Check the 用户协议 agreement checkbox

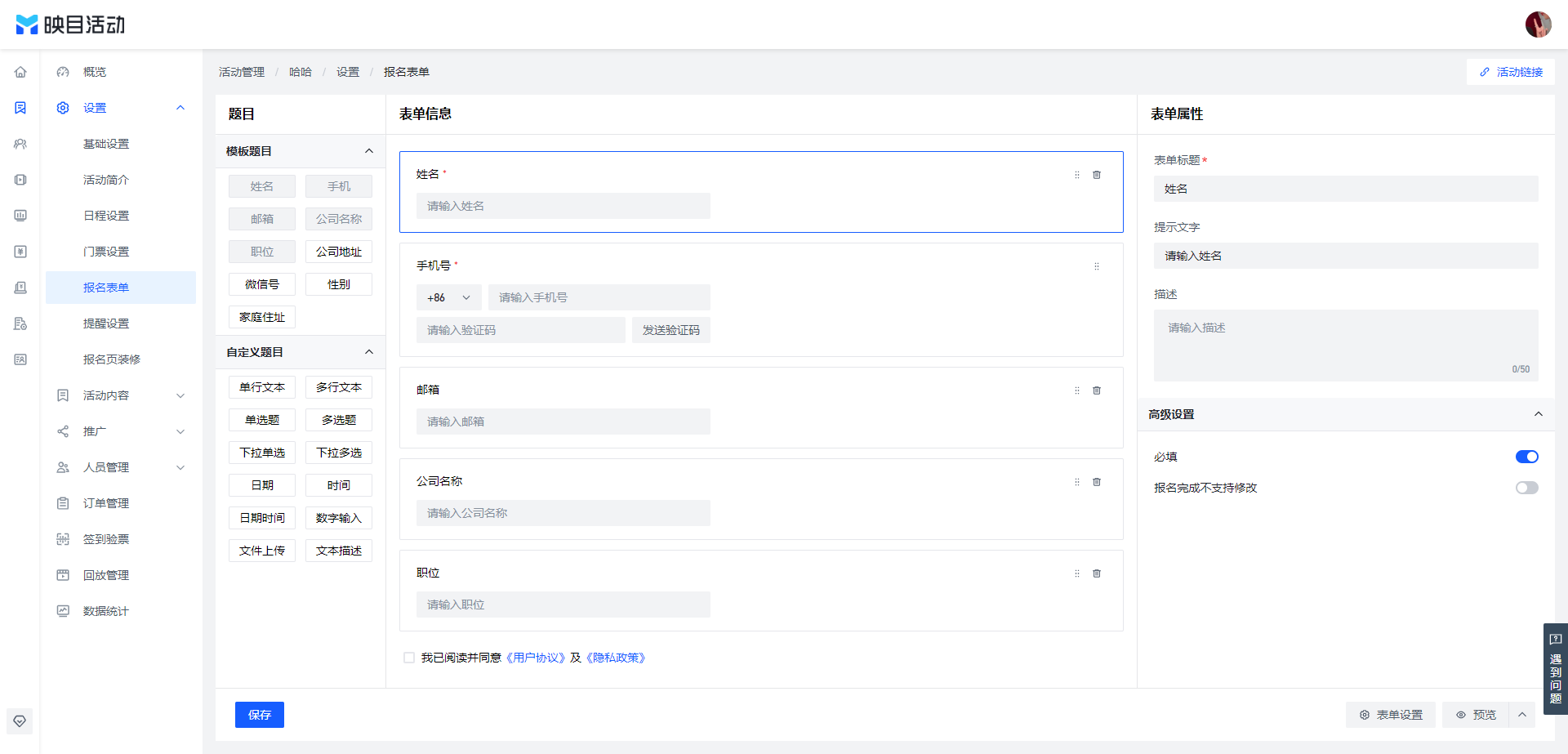tap(409, 658)
